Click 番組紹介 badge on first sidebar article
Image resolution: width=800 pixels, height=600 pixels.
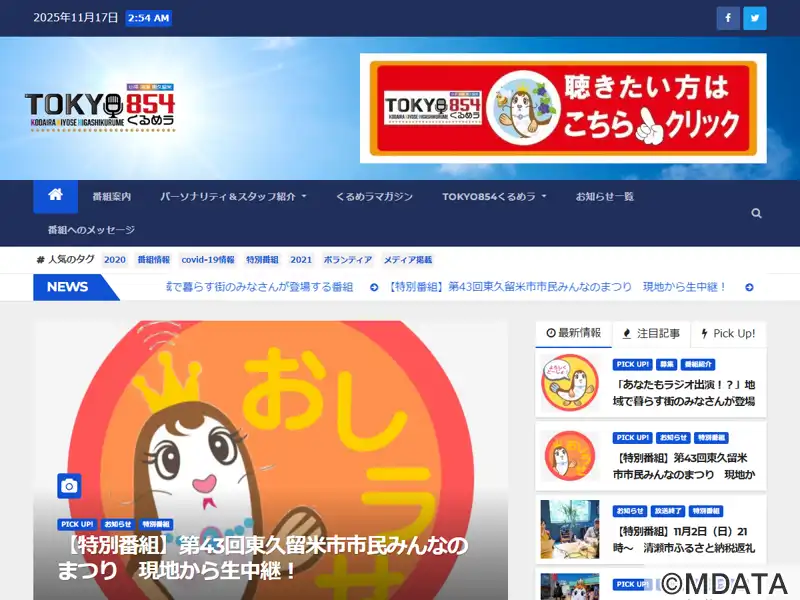(x=698, y=364)
